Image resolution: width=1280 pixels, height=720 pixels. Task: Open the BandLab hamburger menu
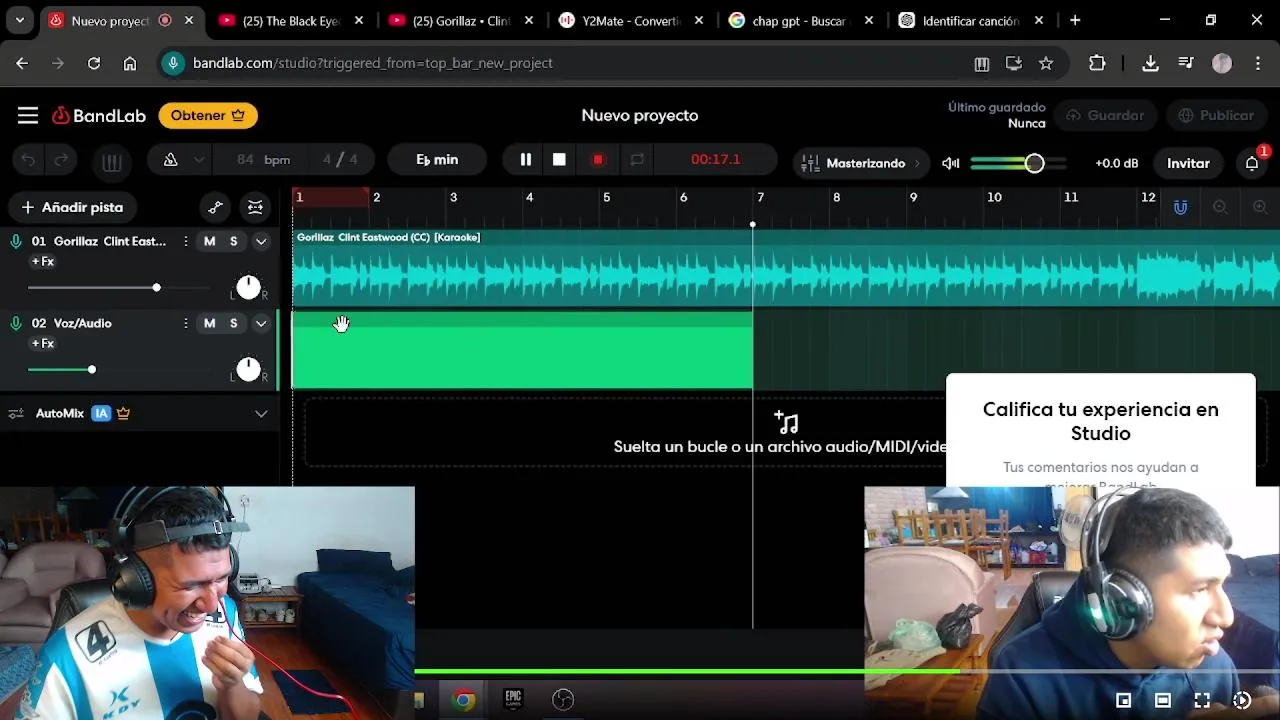tap(28, 116)
